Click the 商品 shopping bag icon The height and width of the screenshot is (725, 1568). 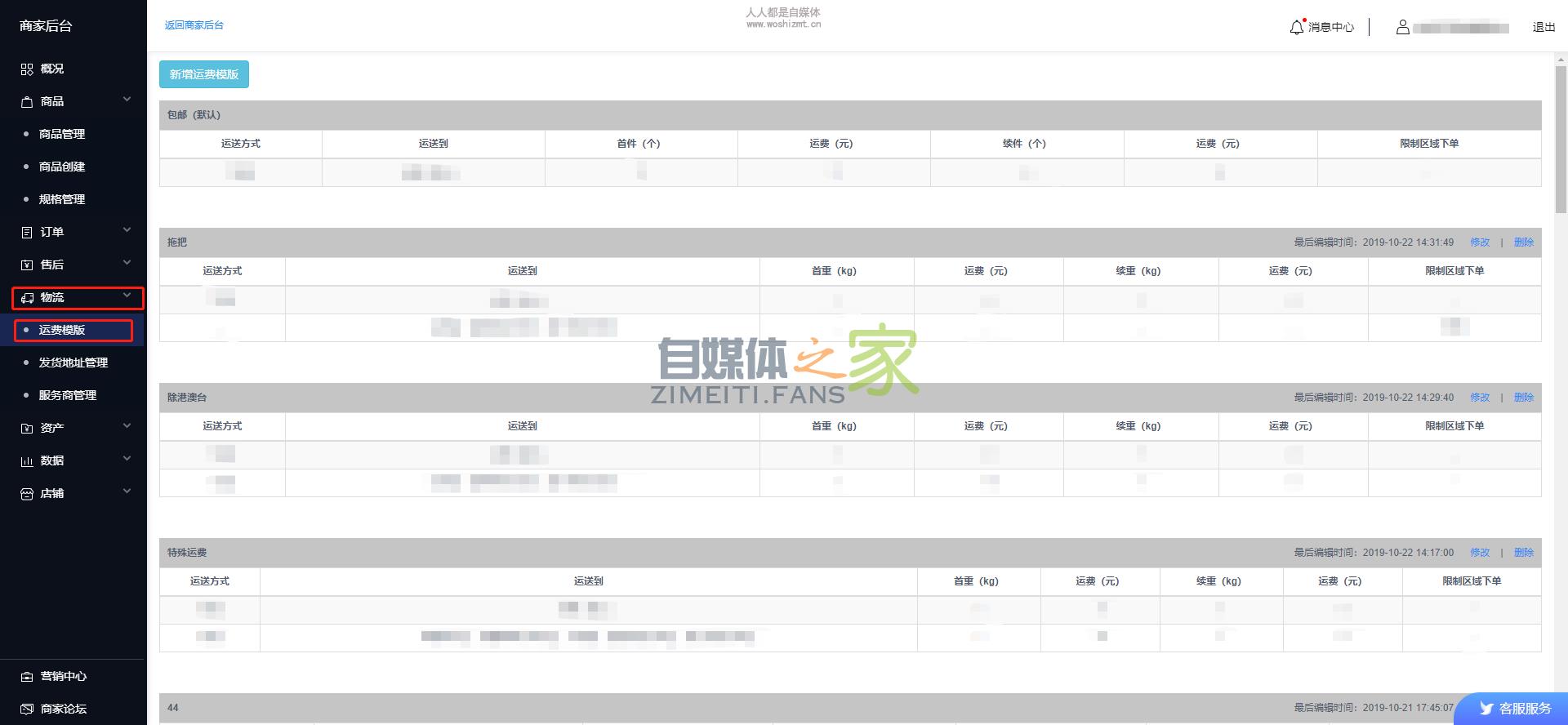[27, 102]
